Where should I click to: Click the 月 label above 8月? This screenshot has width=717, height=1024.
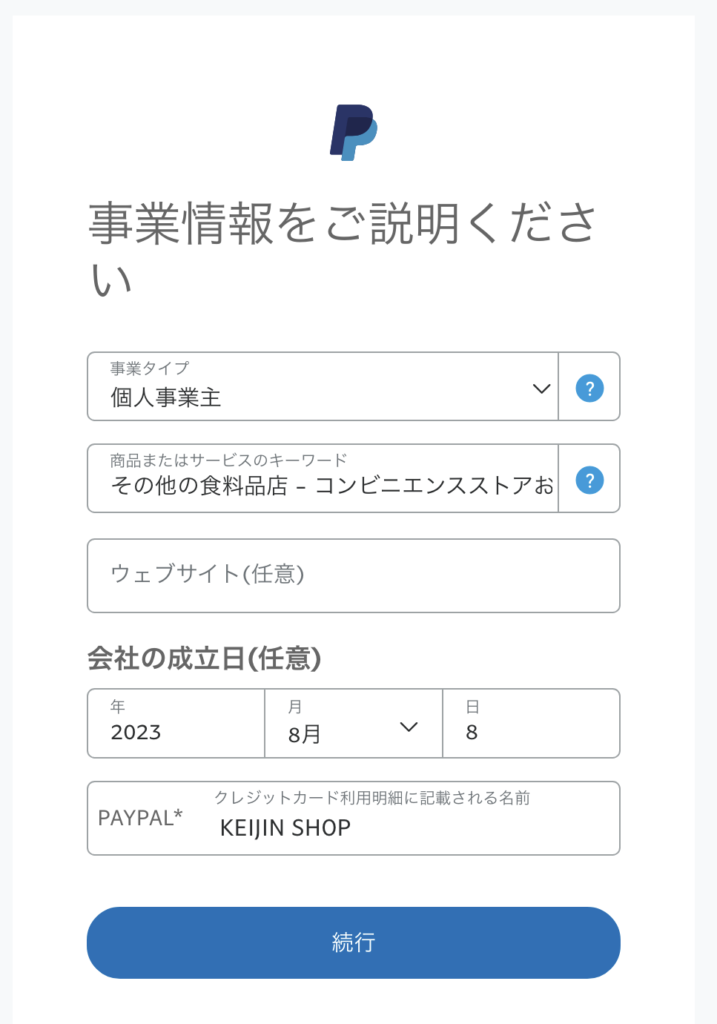coord(294,707)
